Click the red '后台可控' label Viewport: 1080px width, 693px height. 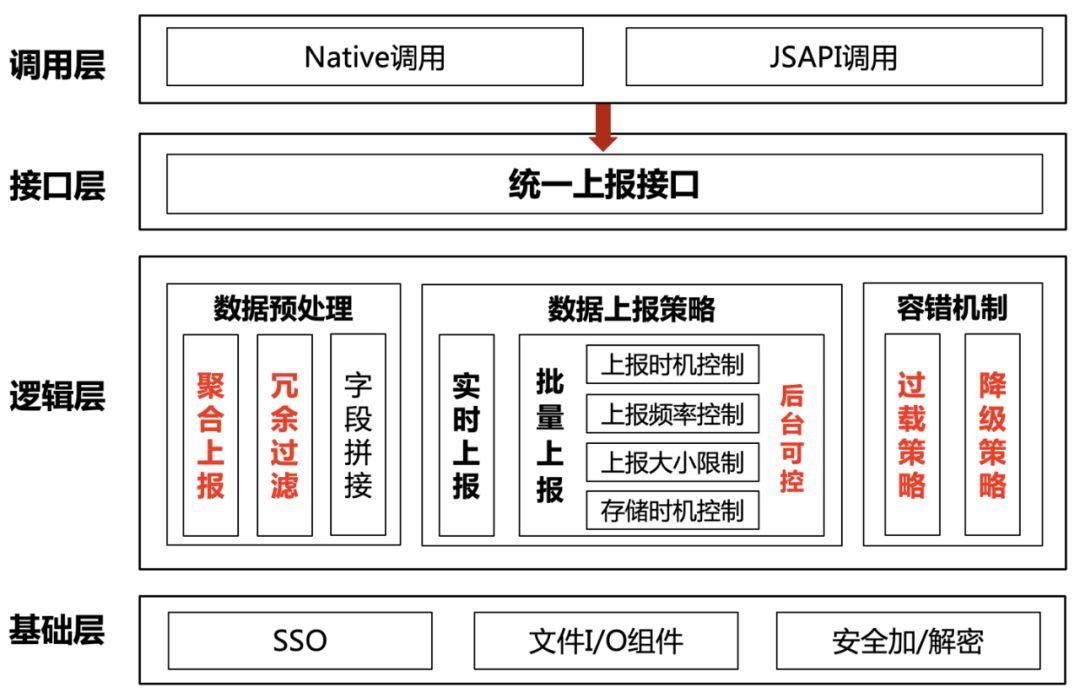(792, 438)
